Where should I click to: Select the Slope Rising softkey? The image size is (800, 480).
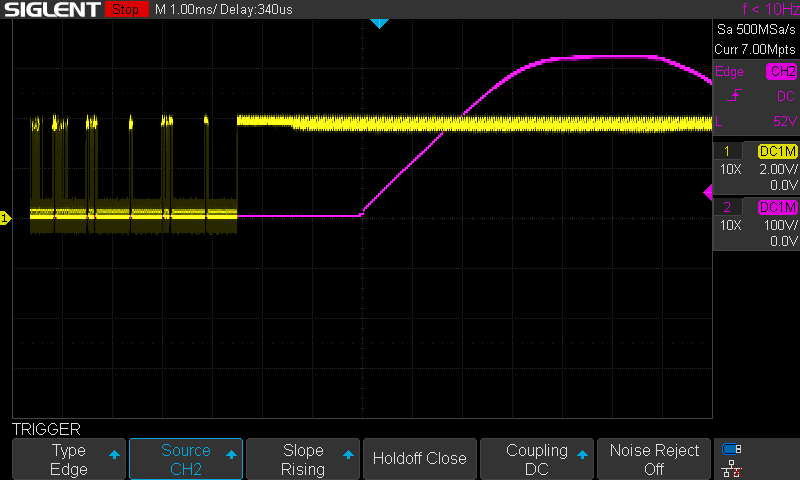(x=303, y=459)
